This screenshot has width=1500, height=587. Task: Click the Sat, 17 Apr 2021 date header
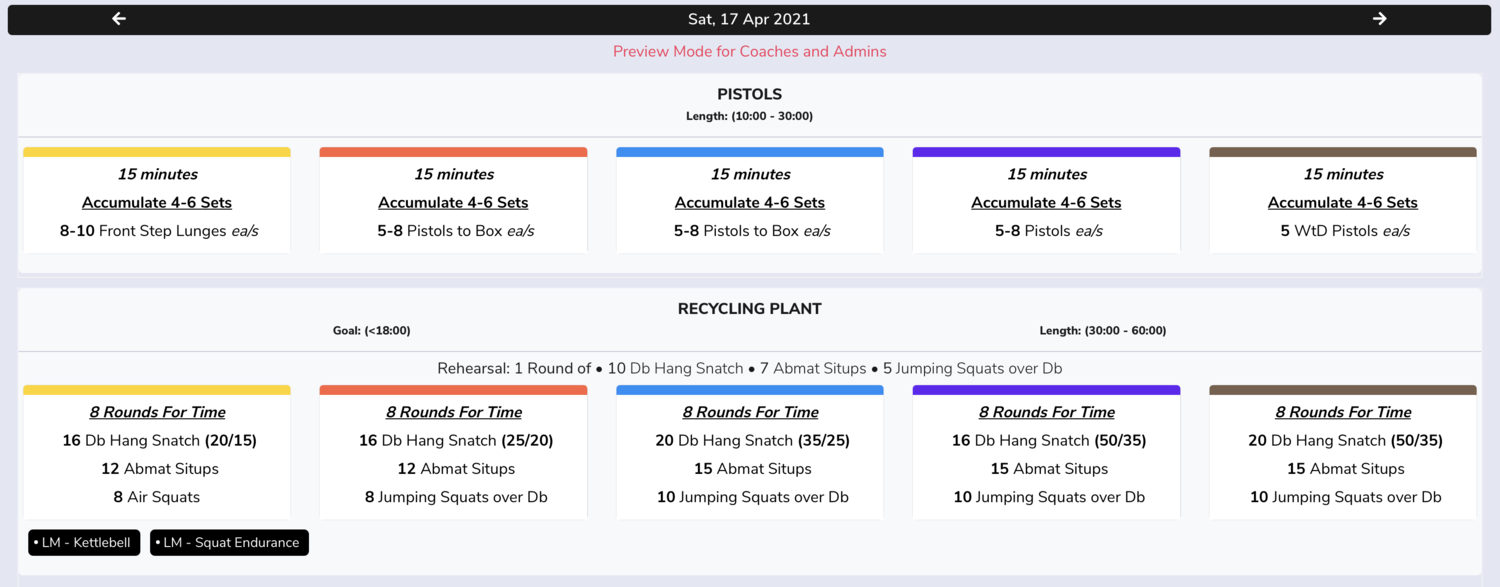749,19
